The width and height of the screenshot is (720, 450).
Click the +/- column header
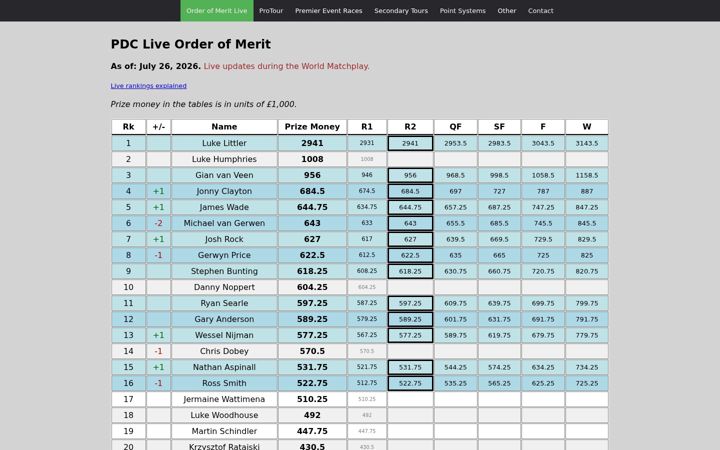158,127
